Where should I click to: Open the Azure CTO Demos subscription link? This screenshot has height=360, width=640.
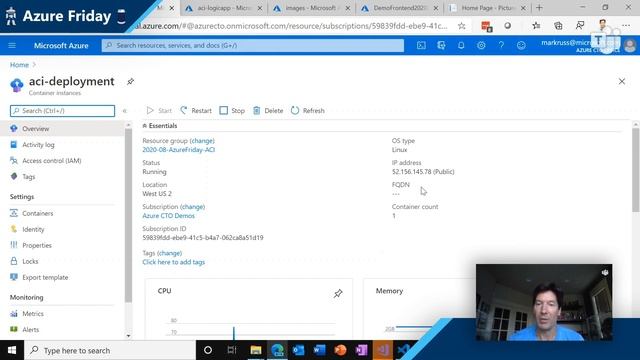point(168,216)
